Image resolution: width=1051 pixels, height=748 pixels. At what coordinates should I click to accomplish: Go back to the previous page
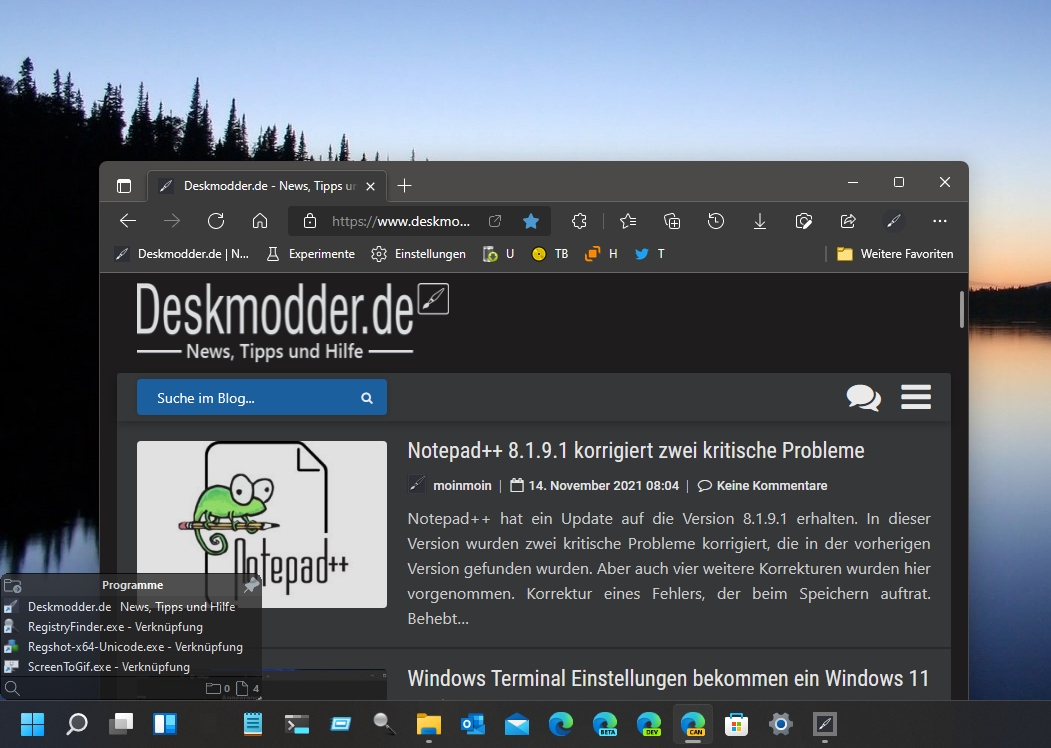coord(127,221)
